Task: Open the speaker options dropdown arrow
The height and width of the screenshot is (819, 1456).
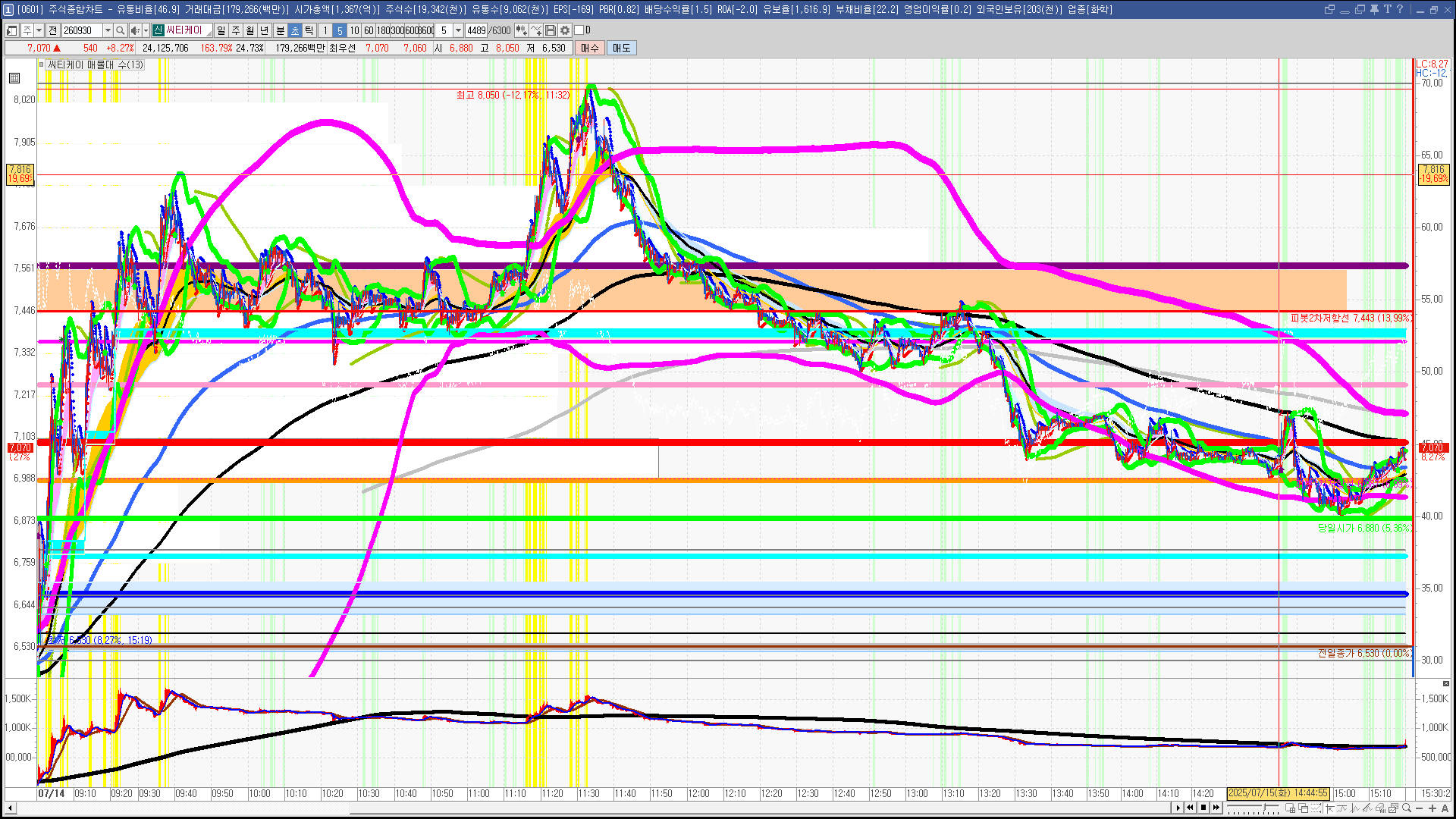Action: [x=146, y=30]
